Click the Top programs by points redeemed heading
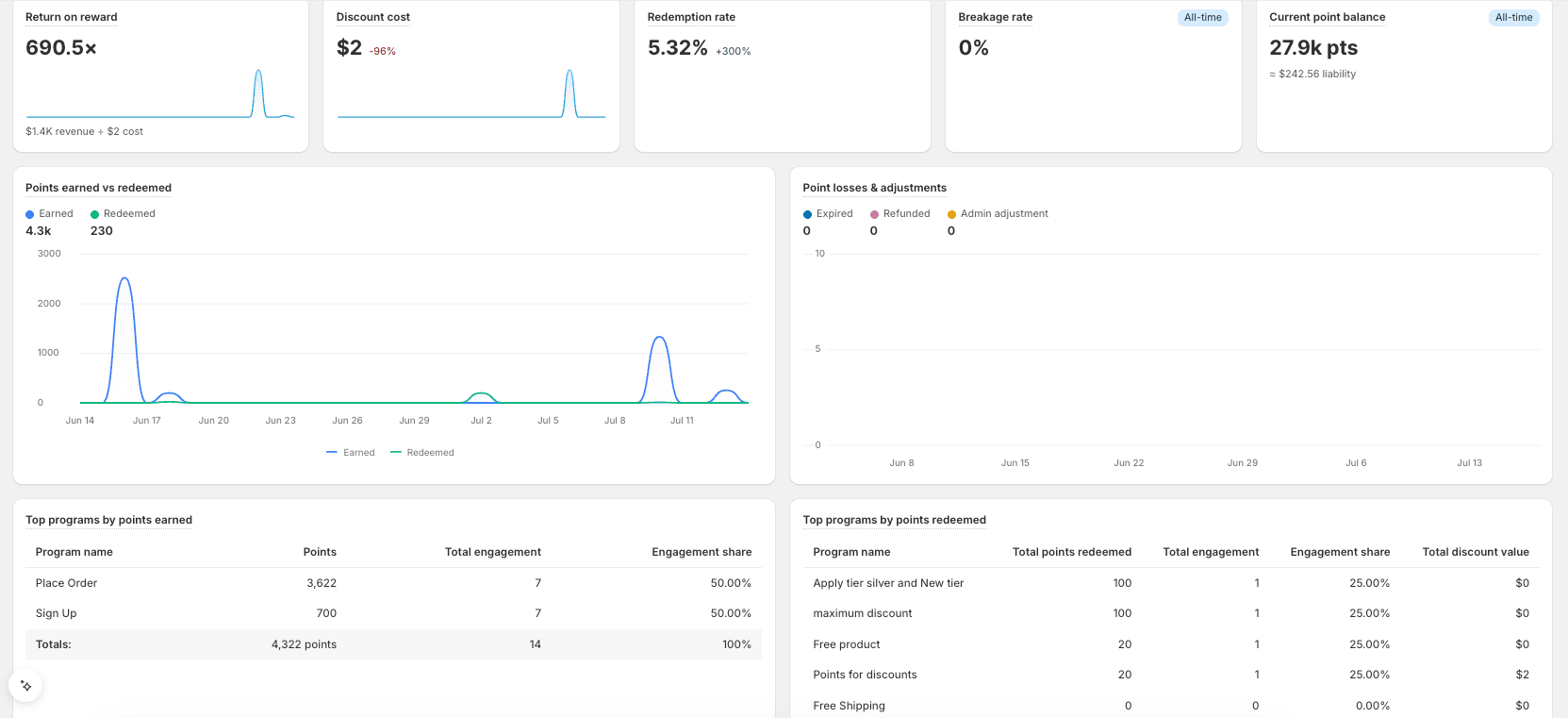Image resolution: width=1568 pixels, height=718 pixels. [x=895, y=520]
